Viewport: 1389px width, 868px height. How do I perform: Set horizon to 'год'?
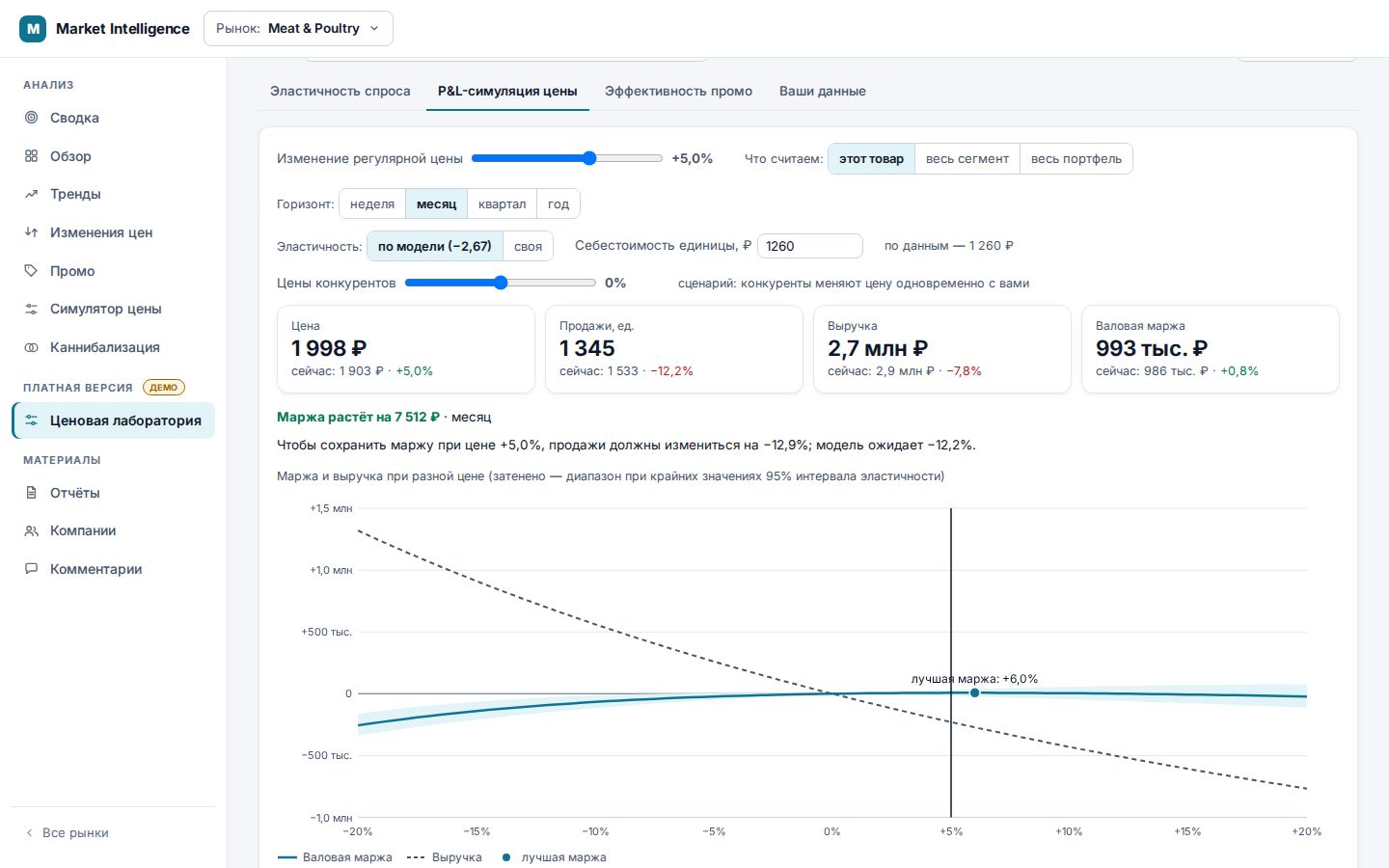coord(558,204)
